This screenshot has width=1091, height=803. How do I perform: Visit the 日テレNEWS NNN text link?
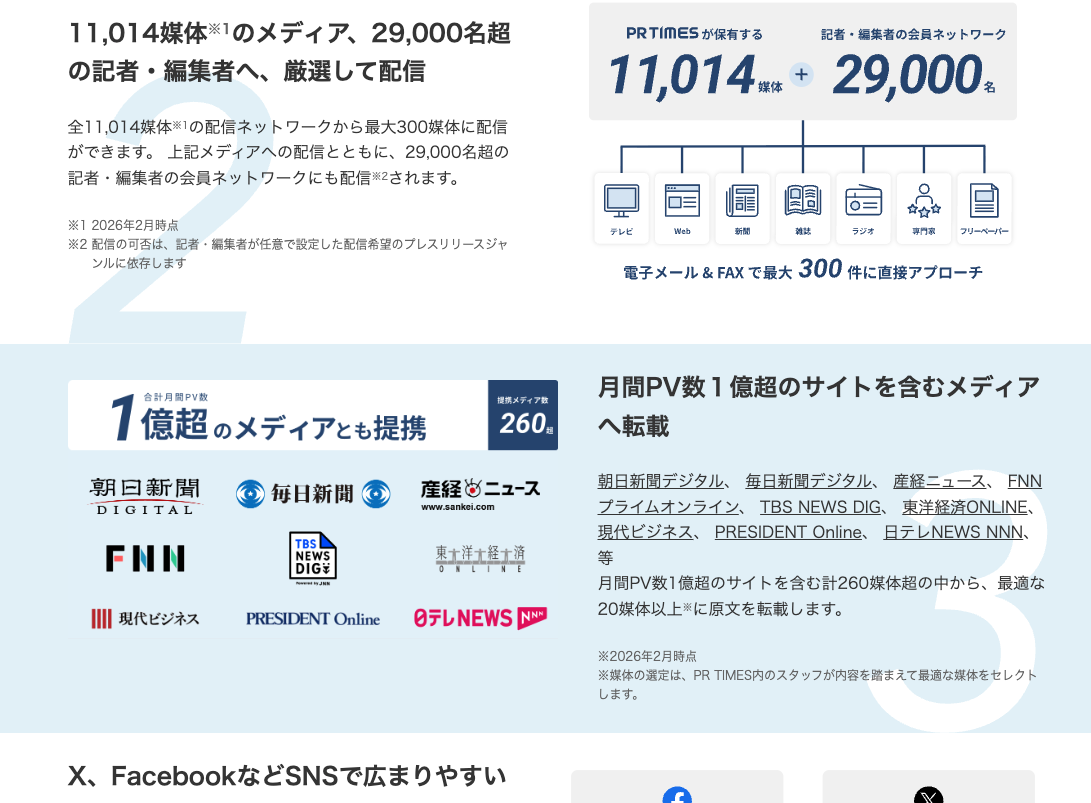click(x=953, y=532)
